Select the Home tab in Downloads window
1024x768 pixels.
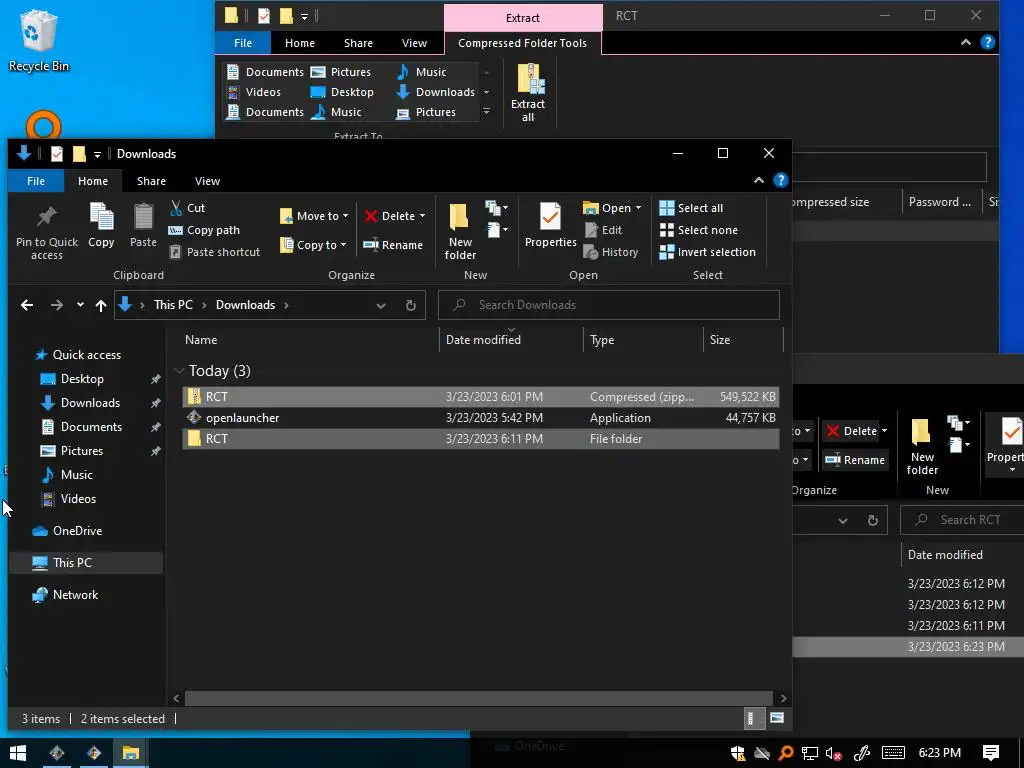click(93, 181)
